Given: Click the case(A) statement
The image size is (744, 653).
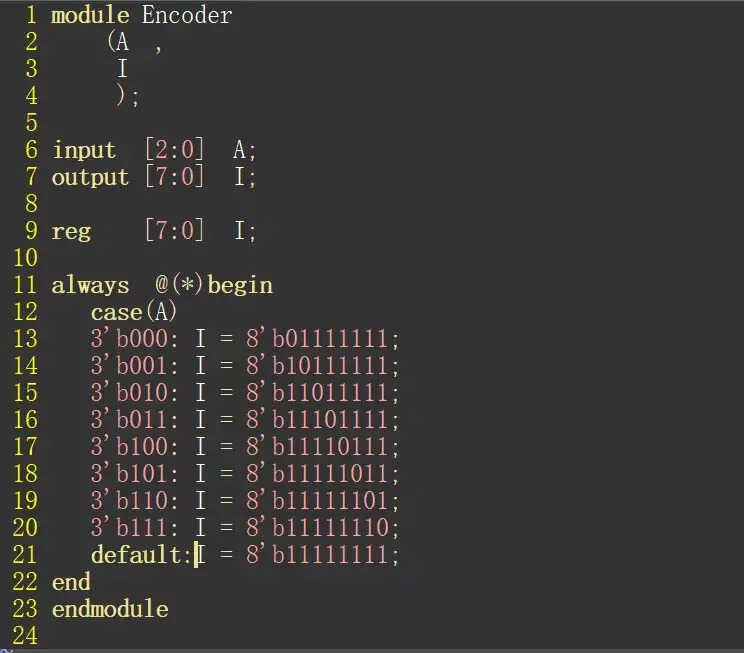Looking at the screenshot, I should pyautogui.click(x=134, y=313).
